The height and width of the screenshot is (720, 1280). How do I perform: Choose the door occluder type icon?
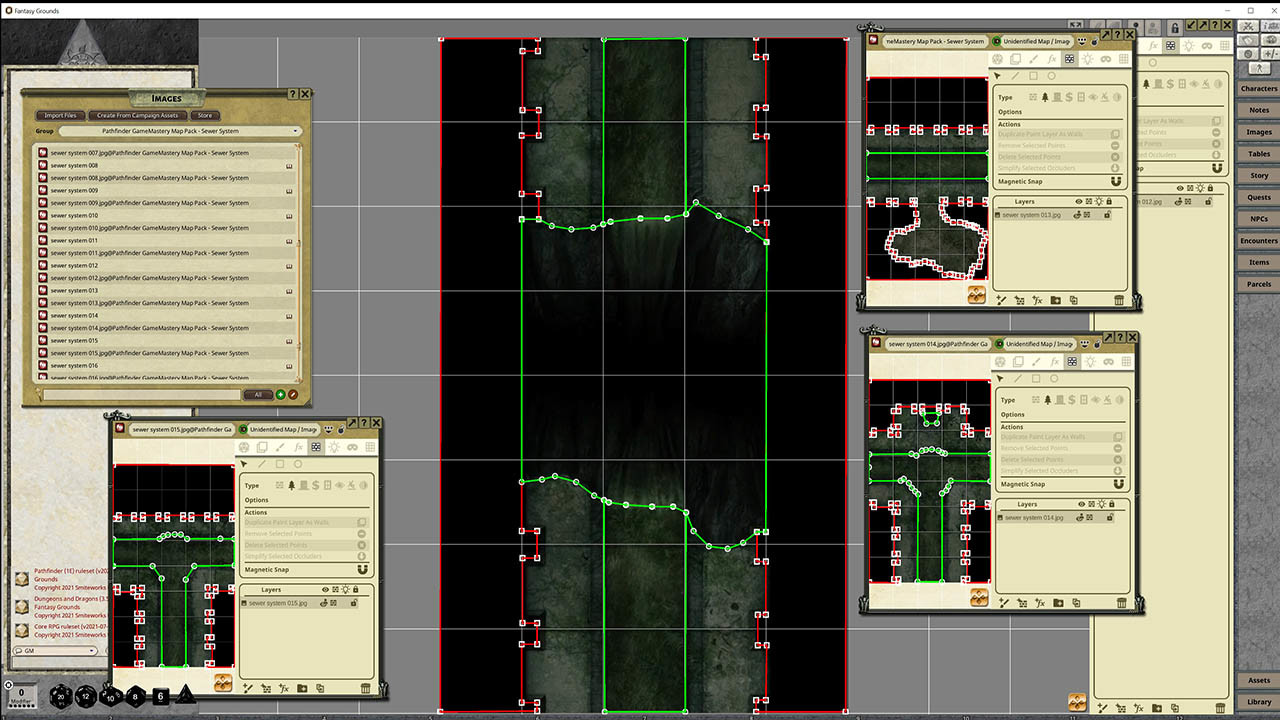328,486
